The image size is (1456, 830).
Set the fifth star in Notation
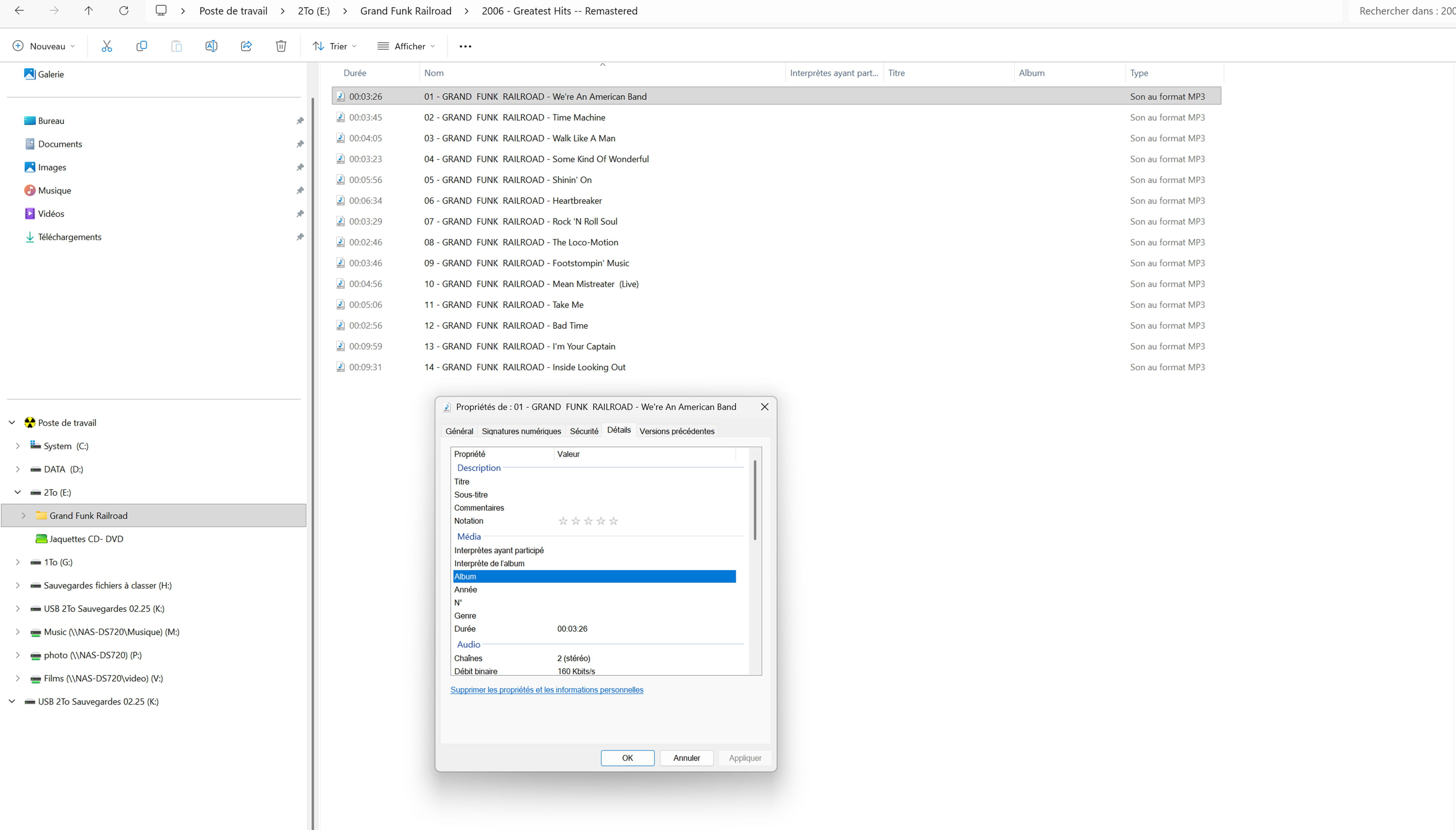[614, 521]
